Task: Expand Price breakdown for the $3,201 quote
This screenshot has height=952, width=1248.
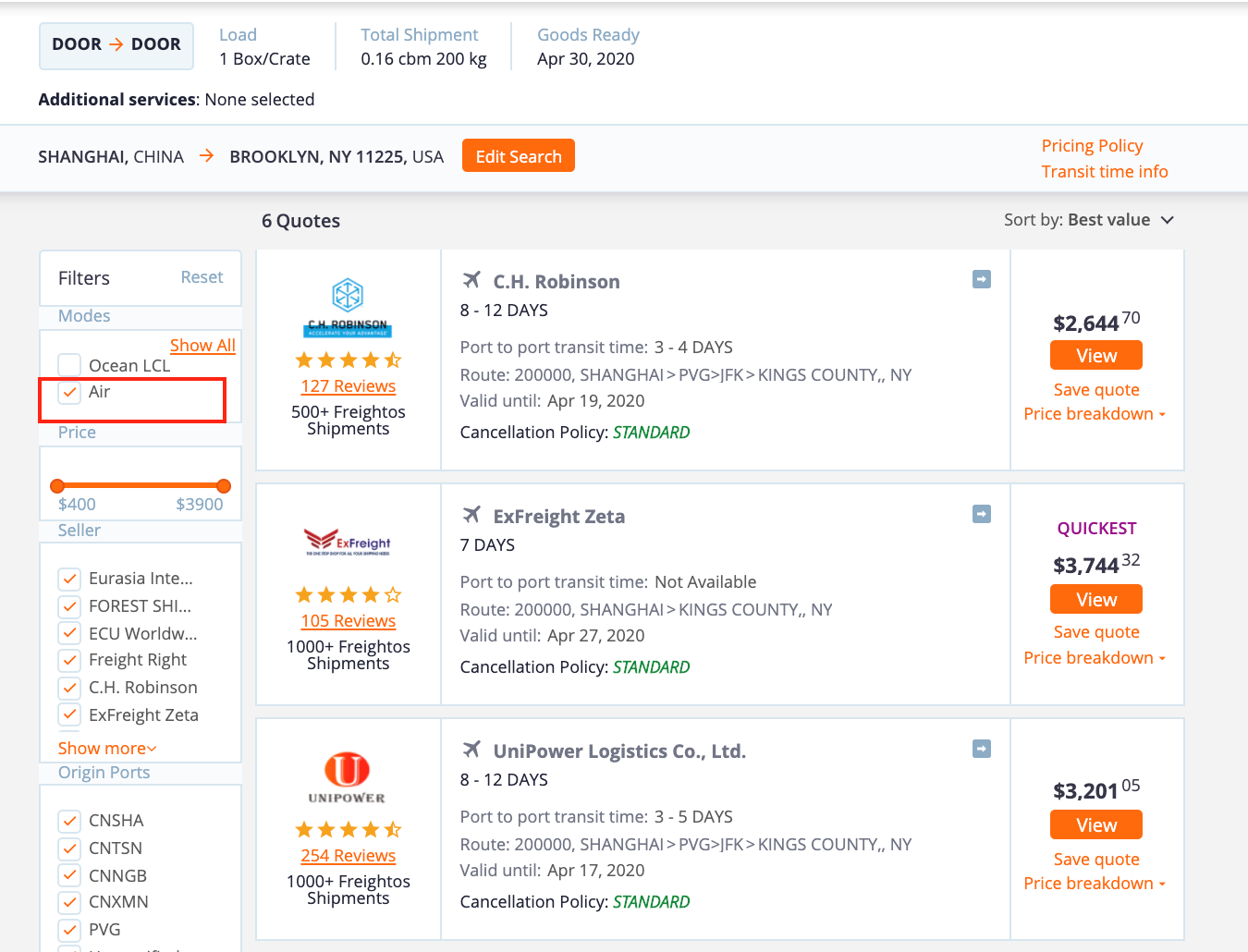Action: (1095, 884)
